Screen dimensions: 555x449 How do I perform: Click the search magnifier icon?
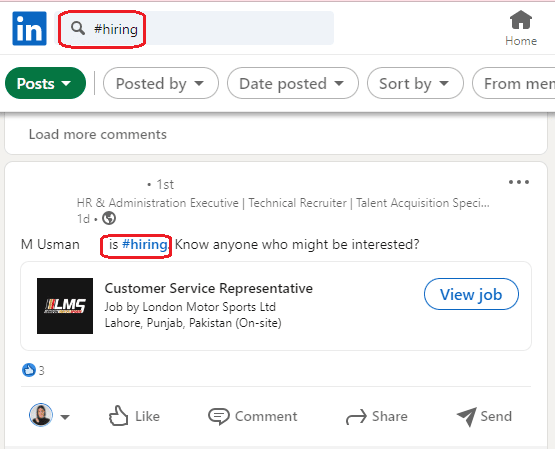(78, 28)
